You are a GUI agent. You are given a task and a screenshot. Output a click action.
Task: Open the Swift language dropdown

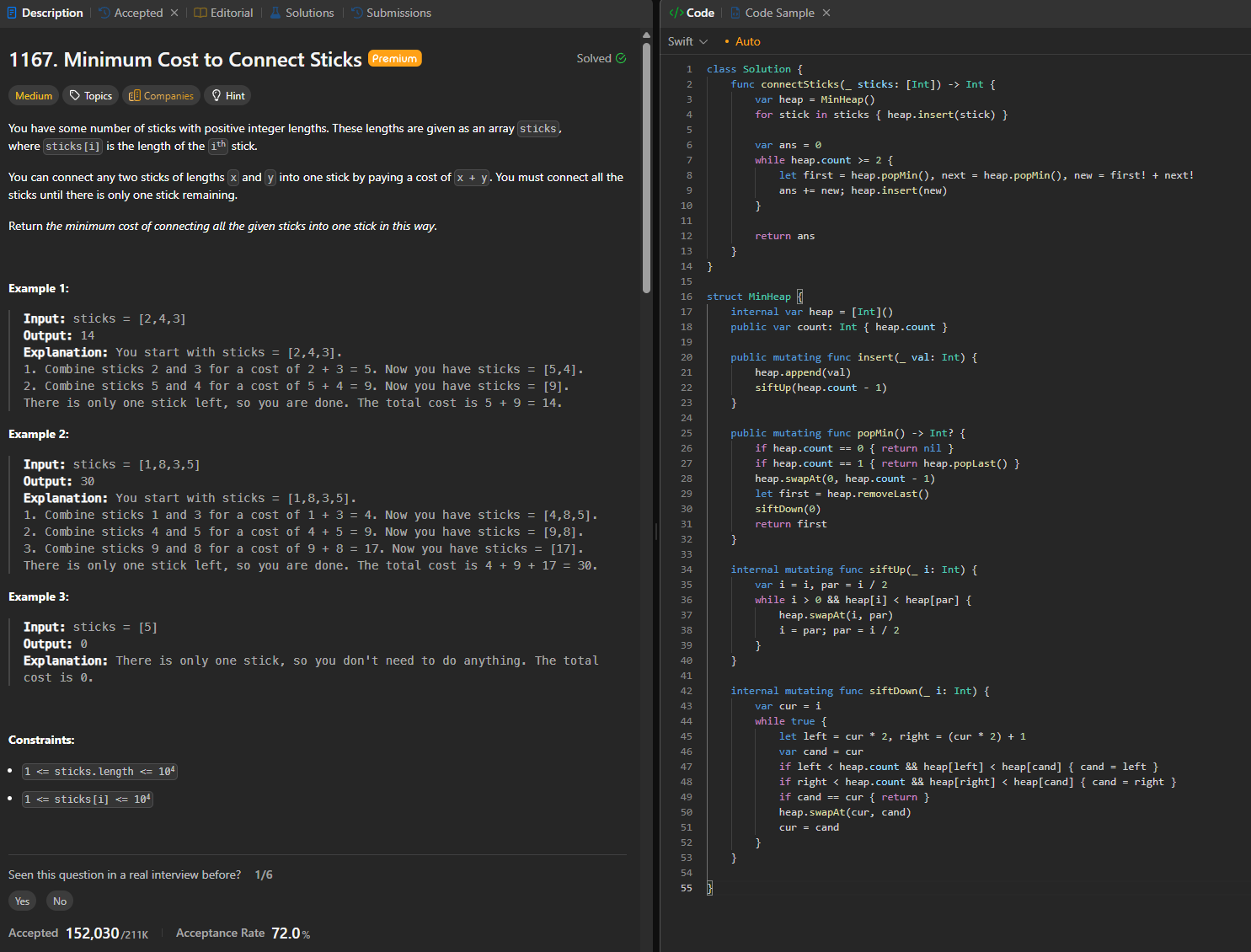[x=687, y=41]
